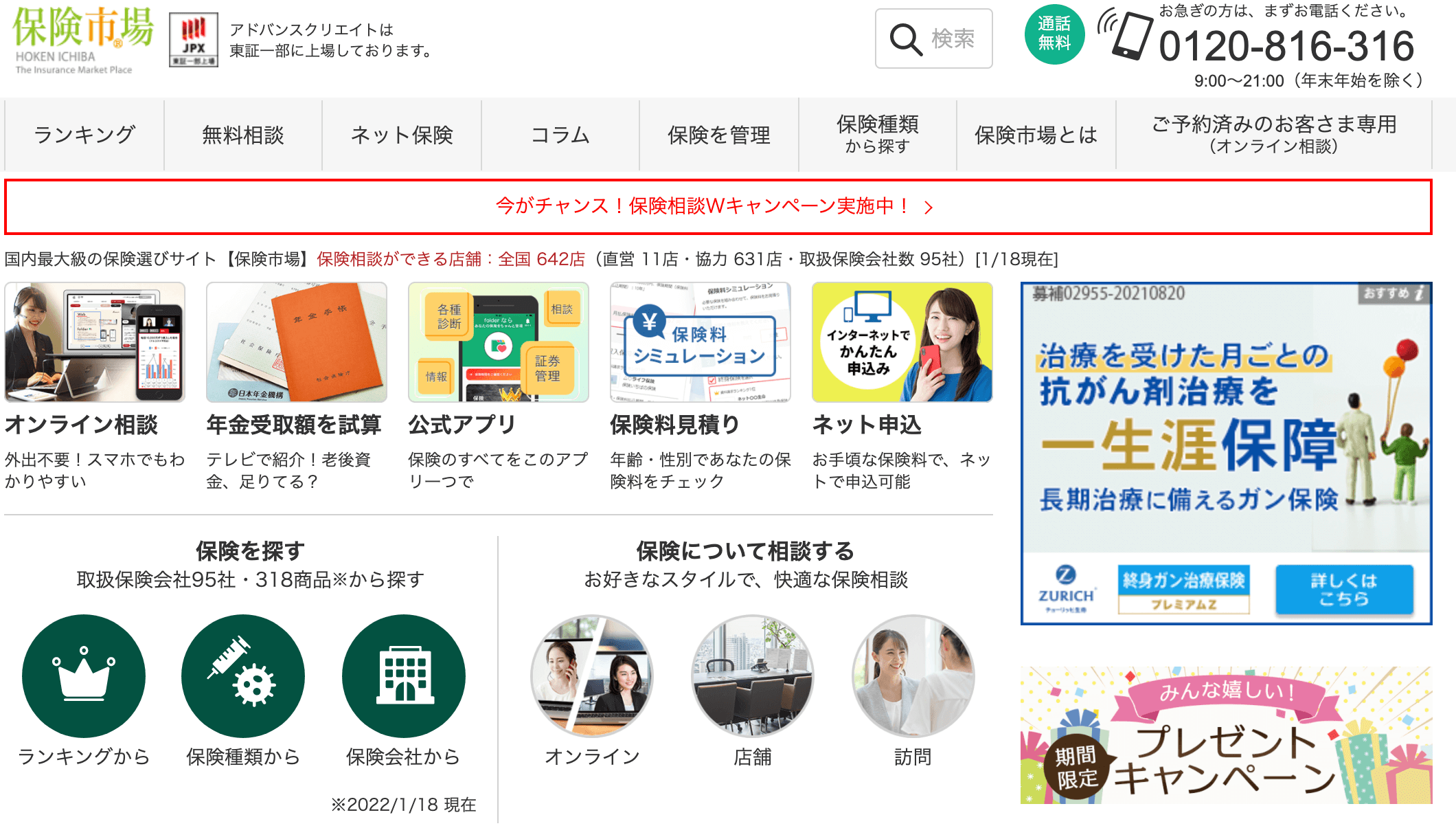This screenshot has height=826, width=1456.
Task: Open the オンライン相談 thumbnail image
Action: point(95,342)
